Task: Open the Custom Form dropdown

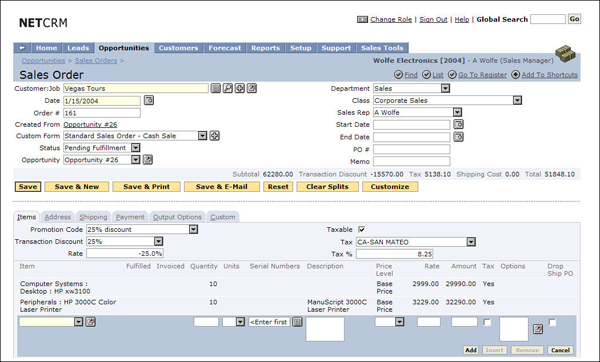Action: 202,136
